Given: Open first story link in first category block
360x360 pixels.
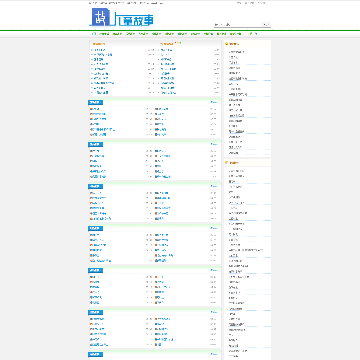Looking at the screenshot, I should 95,109.
